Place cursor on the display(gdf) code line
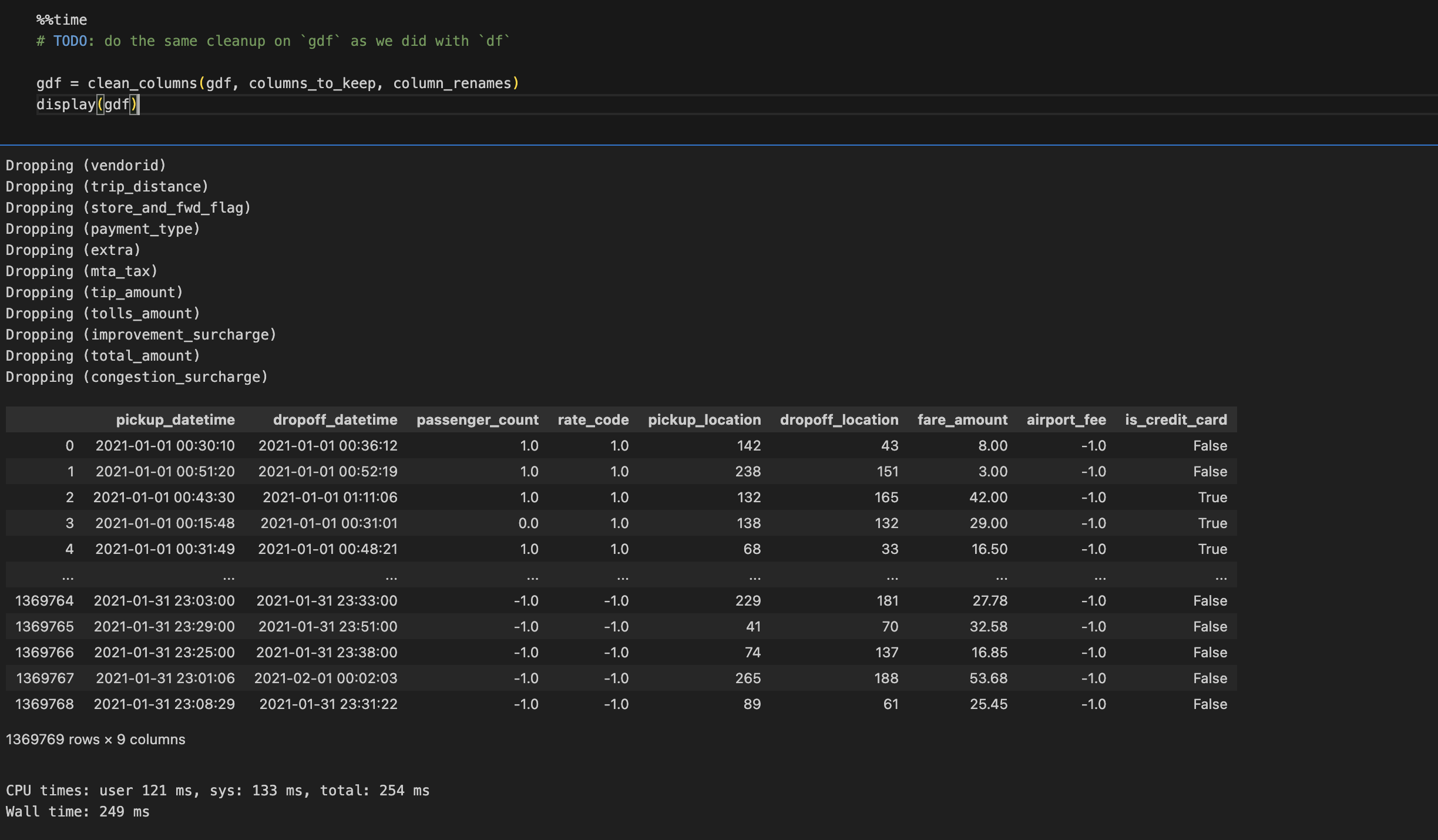This screenshot has height=840, width=1438. (x=88, y=105)
